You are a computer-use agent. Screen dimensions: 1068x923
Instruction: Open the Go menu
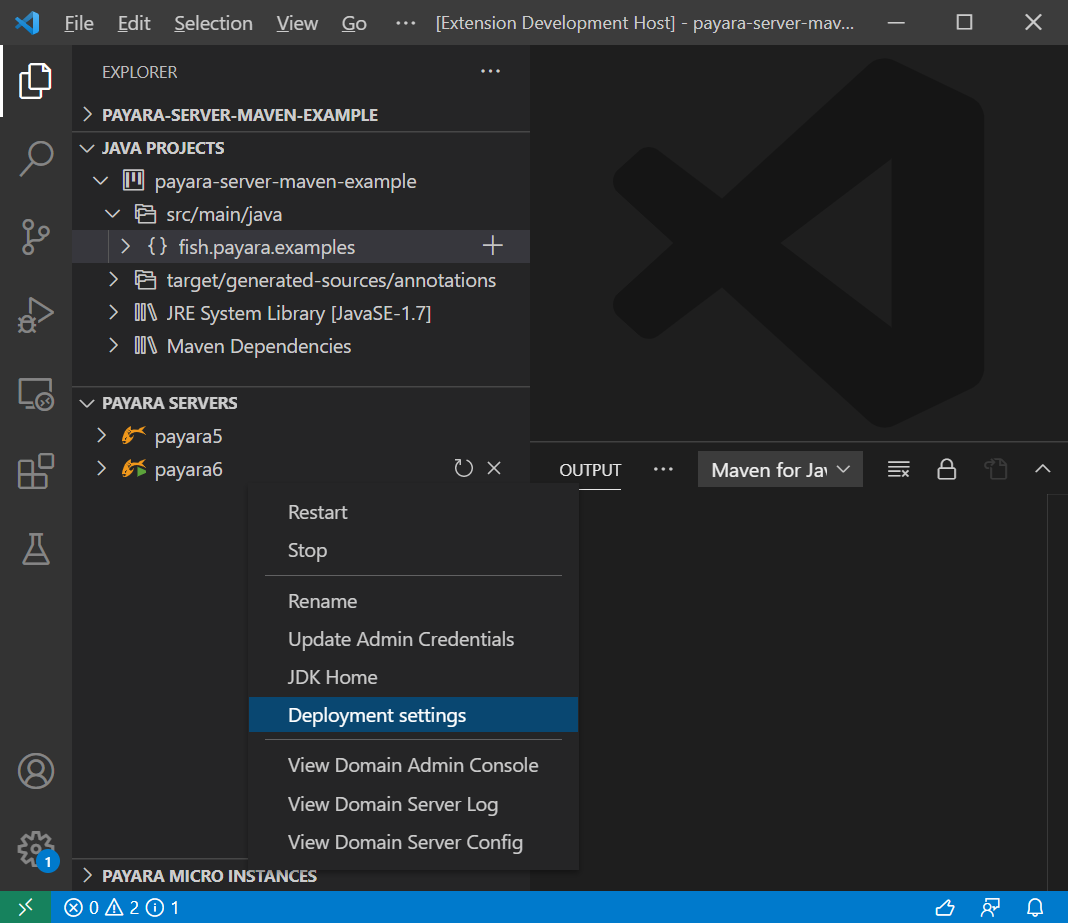354,23
